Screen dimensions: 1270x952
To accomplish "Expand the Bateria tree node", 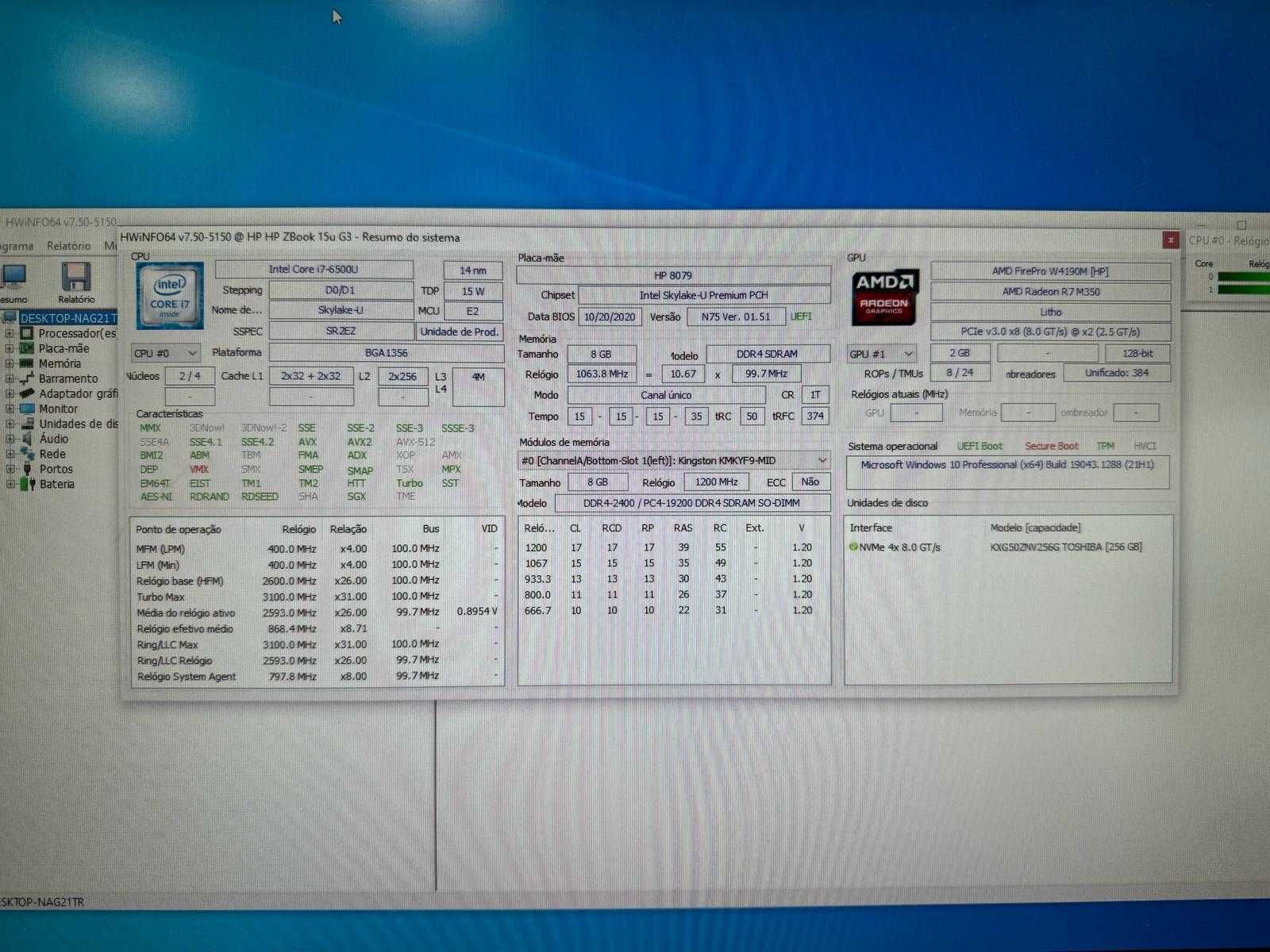I will (10, 485).
